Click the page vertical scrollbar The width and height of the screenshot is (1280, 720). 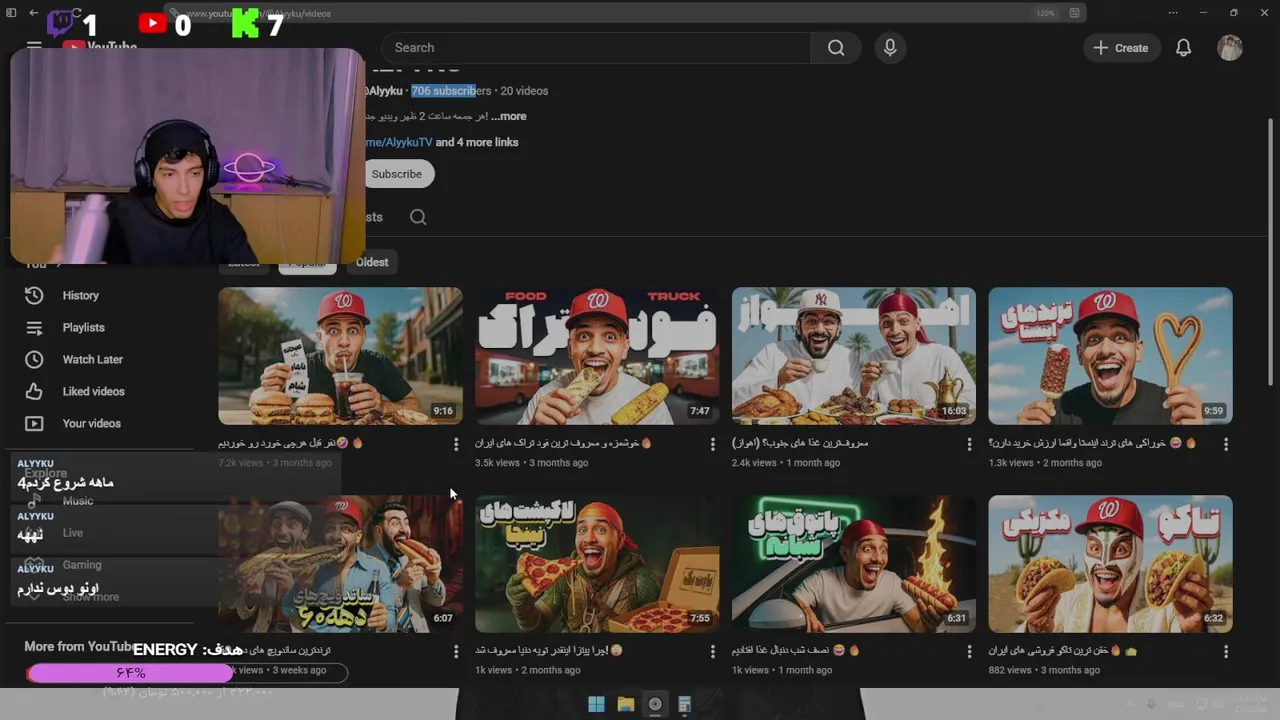click(x=1271, y=250)
